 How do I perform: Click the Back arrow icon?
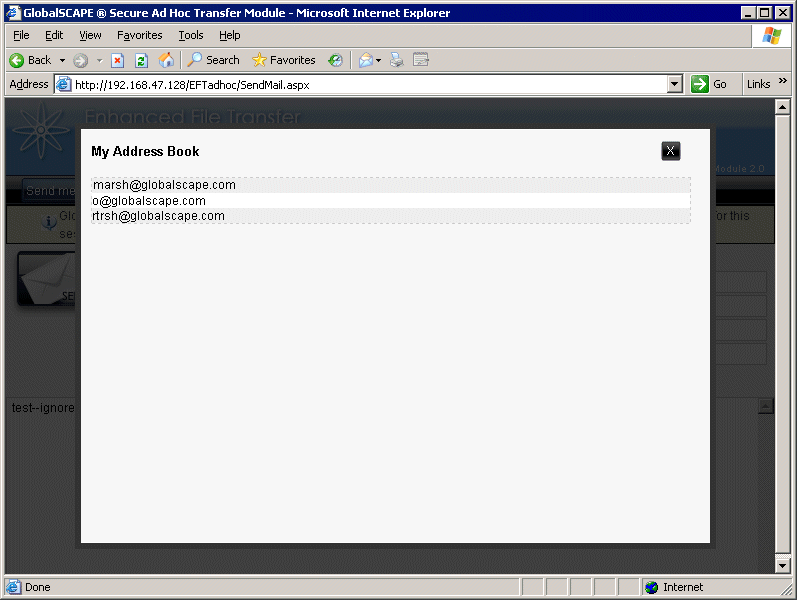point(17,61)
